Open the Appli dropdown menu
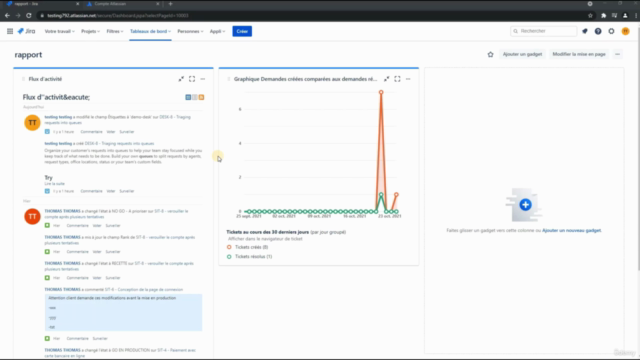This screenshot has width=640, height=360. [x=217, y=31]
